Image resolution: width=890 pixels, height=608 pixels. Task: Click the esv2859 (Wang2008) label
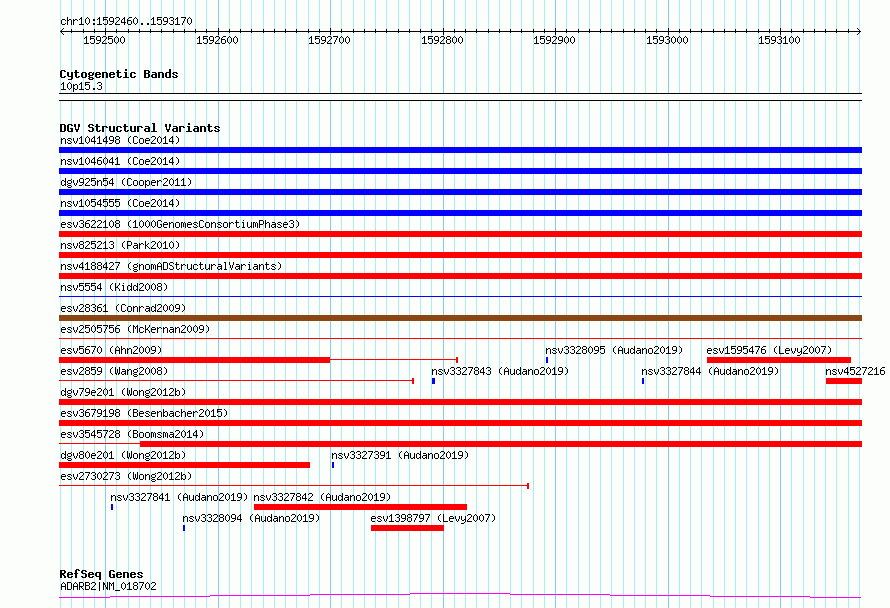click(114, 371)
